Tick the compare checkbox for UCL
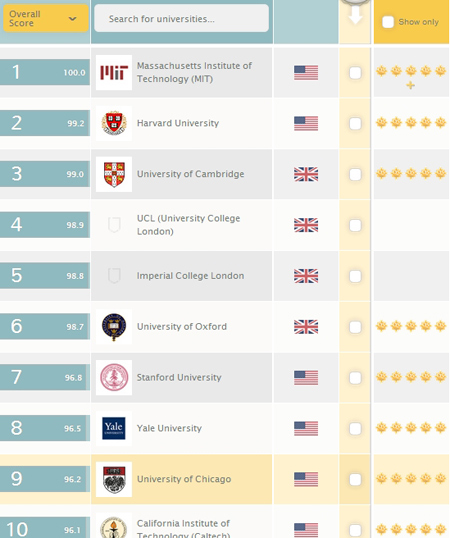This screenshot has height=538, width=450. (x=355, y=225)
